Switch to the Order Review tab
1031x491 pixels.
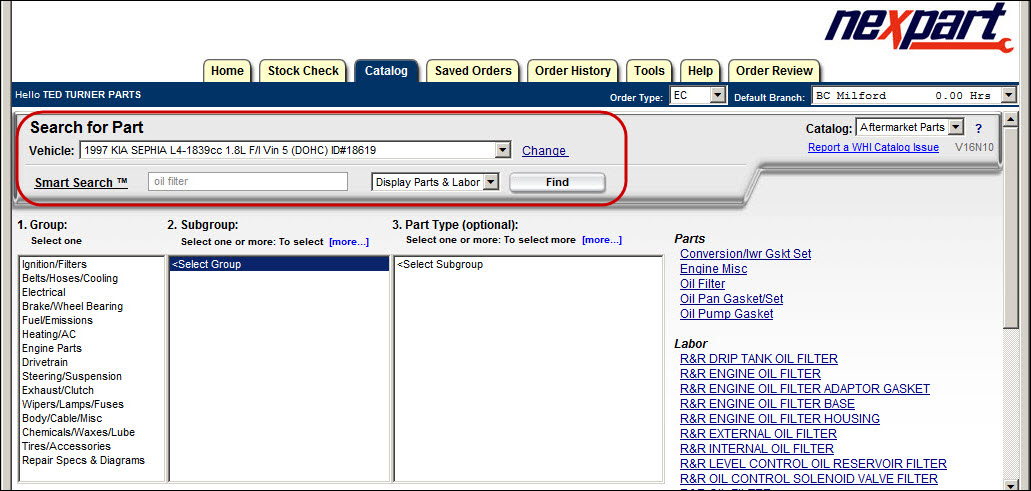[774, 71]
